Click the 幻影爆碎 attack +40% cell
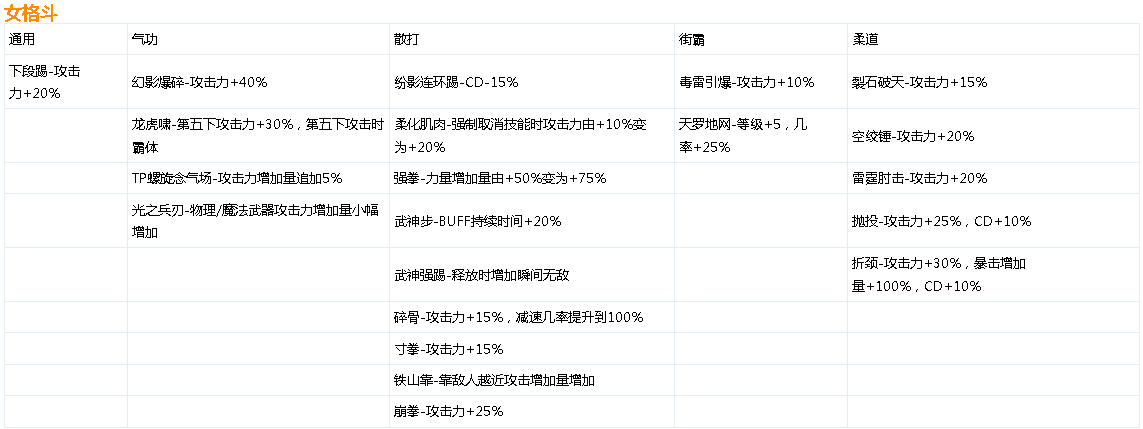1143x429 pixels. 258,82
